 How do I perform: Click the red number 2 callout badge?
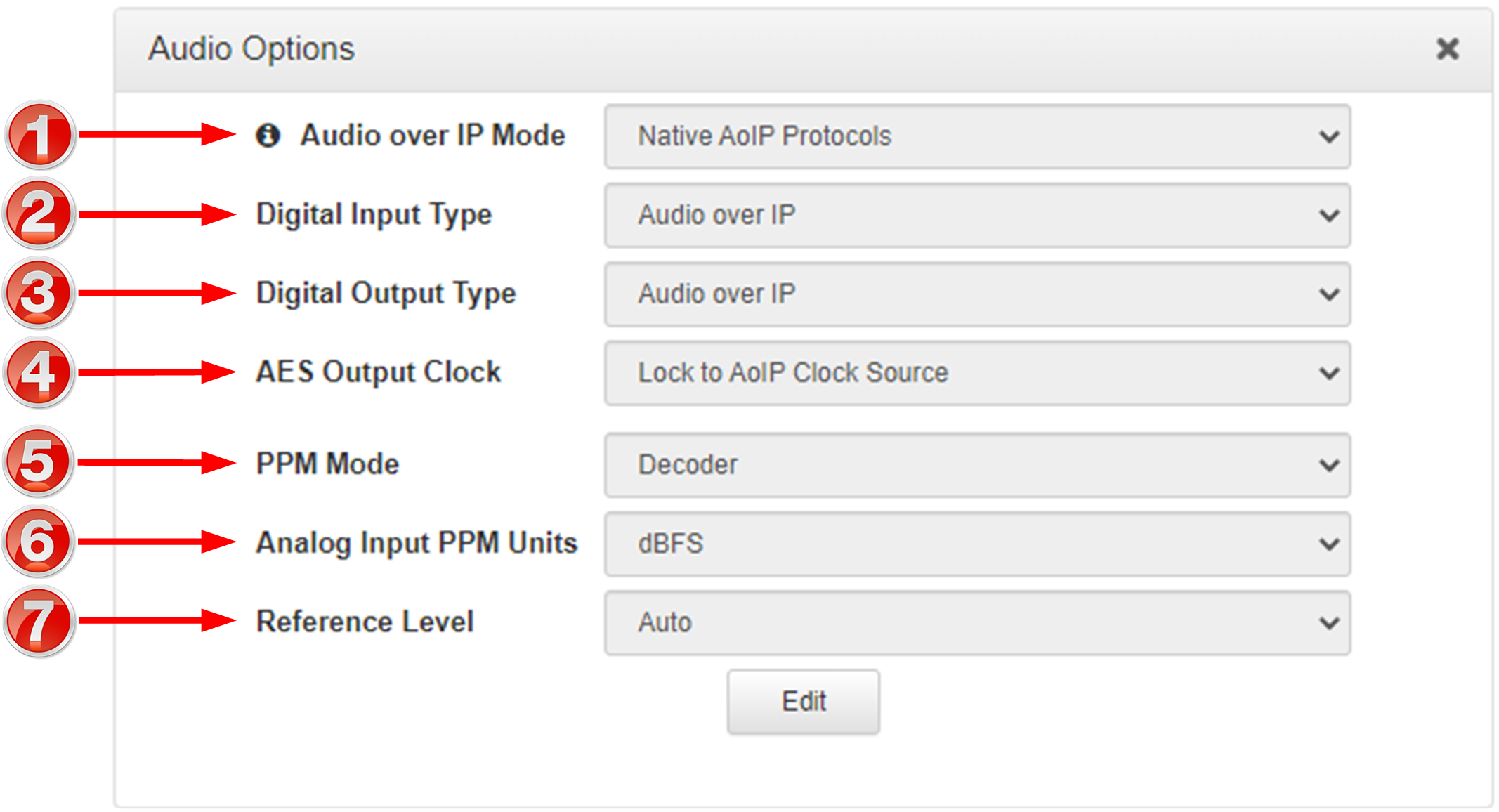coord(39,214)
